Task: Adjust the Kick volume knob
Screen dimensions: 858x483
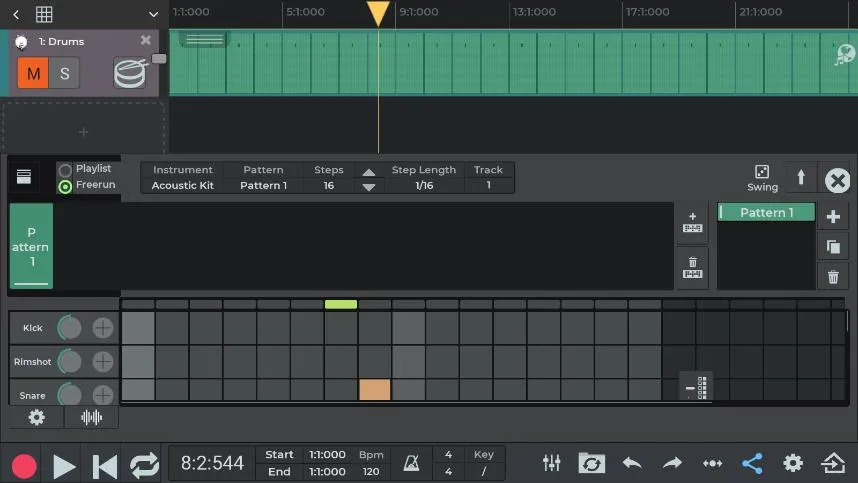Action: 70,327
